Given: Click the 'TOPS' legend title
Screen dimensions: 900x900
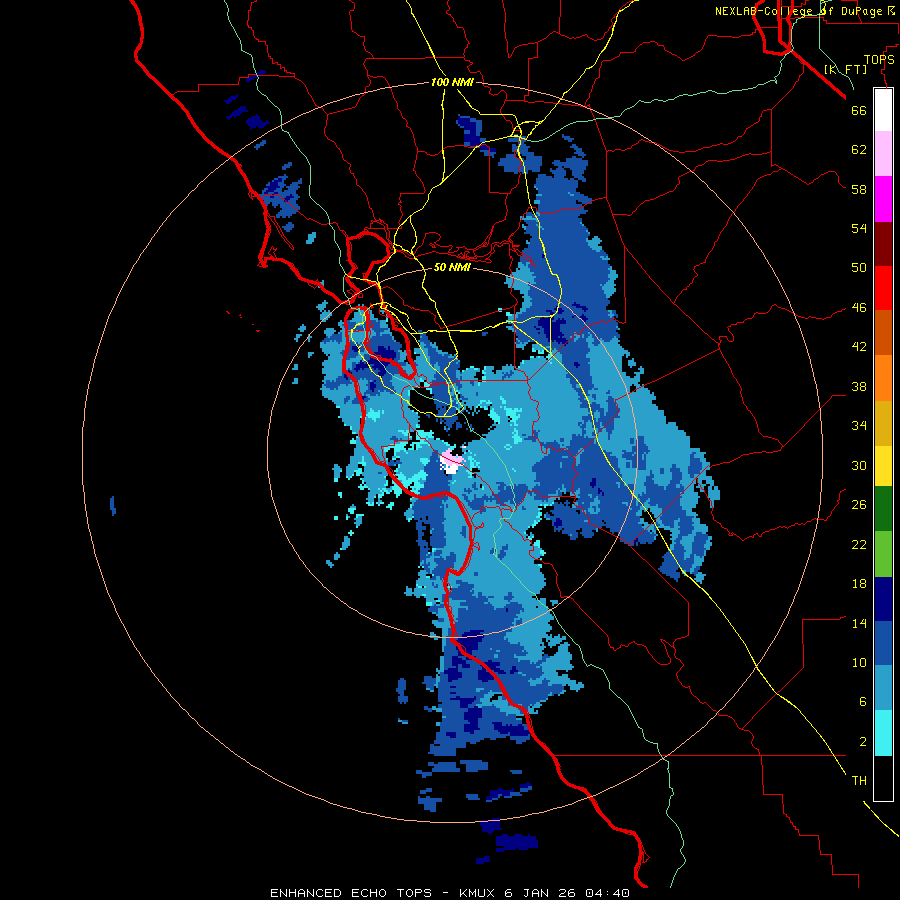Looking at the screenshot, I should (x=879, y=59).
